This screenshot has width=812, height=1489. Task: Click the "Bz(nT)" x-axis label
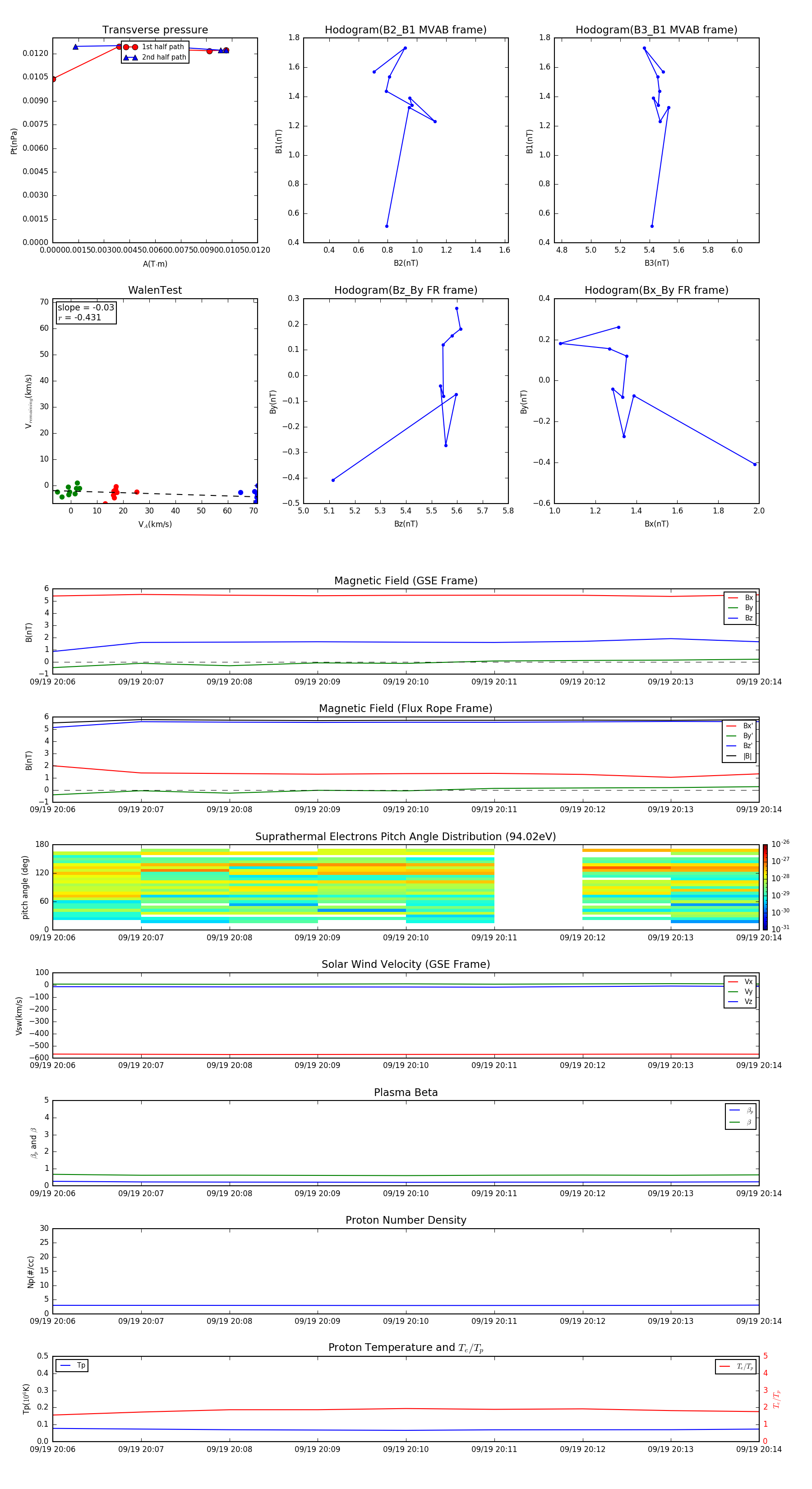tap(406, 524)
